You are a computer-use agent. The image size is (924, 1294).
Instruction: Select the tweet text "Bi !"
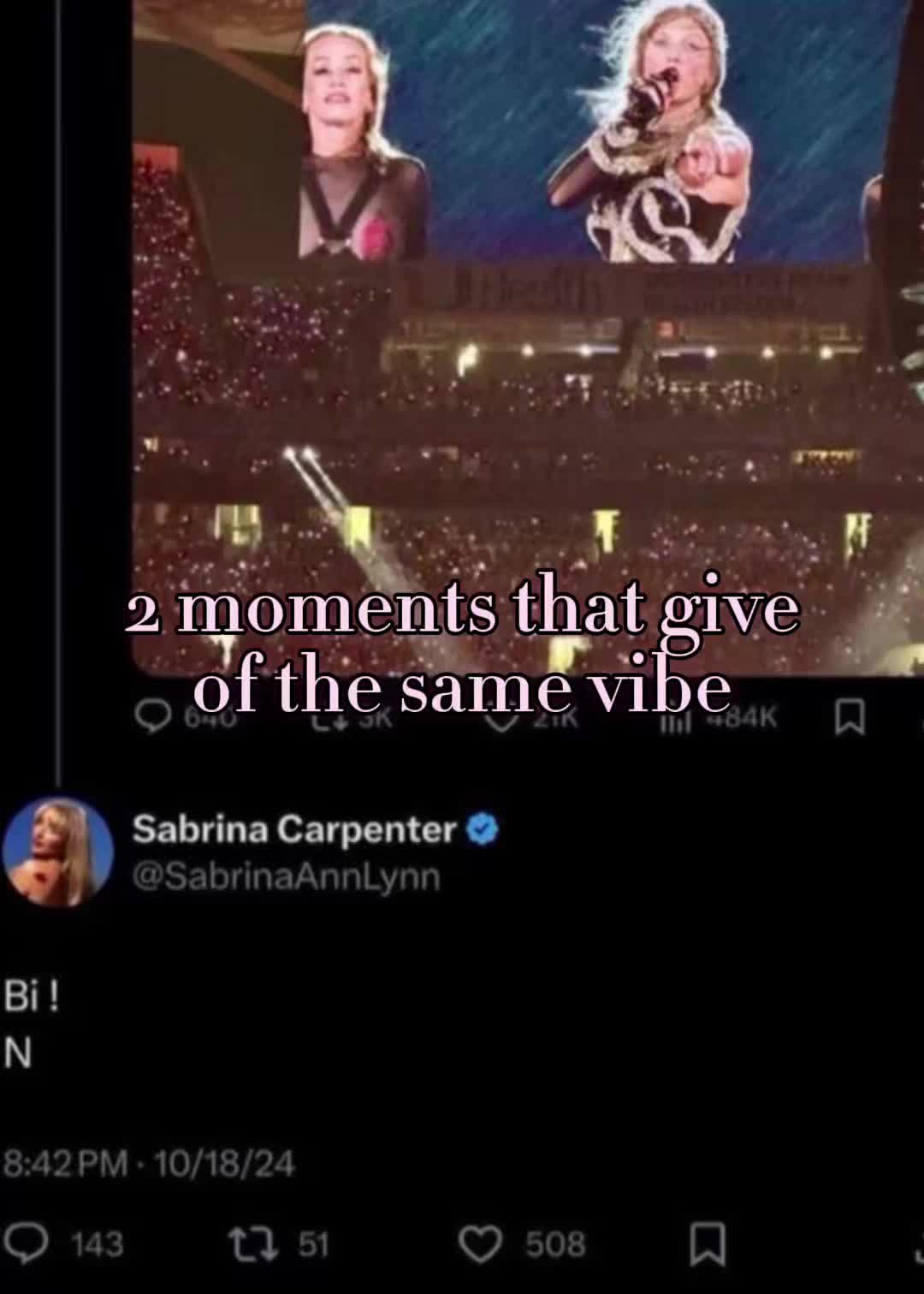(x=32, y=996)
